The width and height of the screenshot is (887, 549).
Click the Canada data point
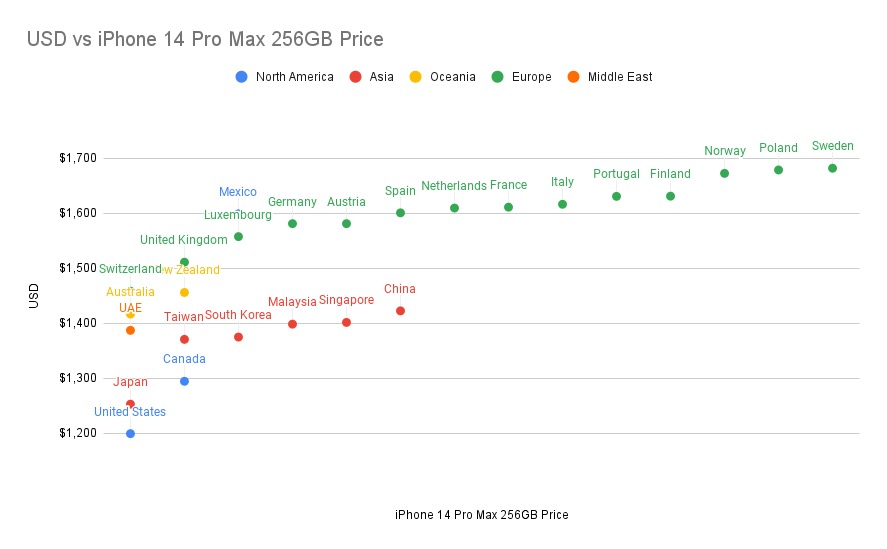(184, 381)
